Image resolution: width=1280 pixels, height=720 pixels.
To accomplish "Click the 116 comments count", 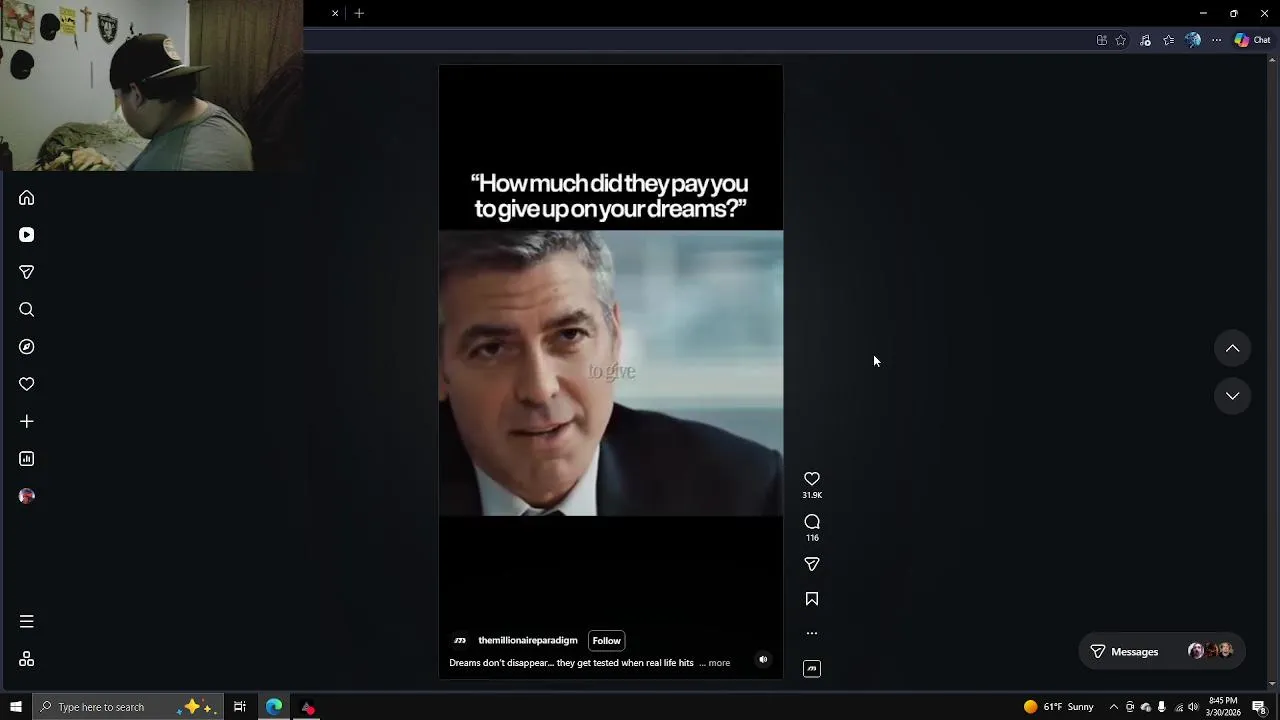I will [812, 538].
